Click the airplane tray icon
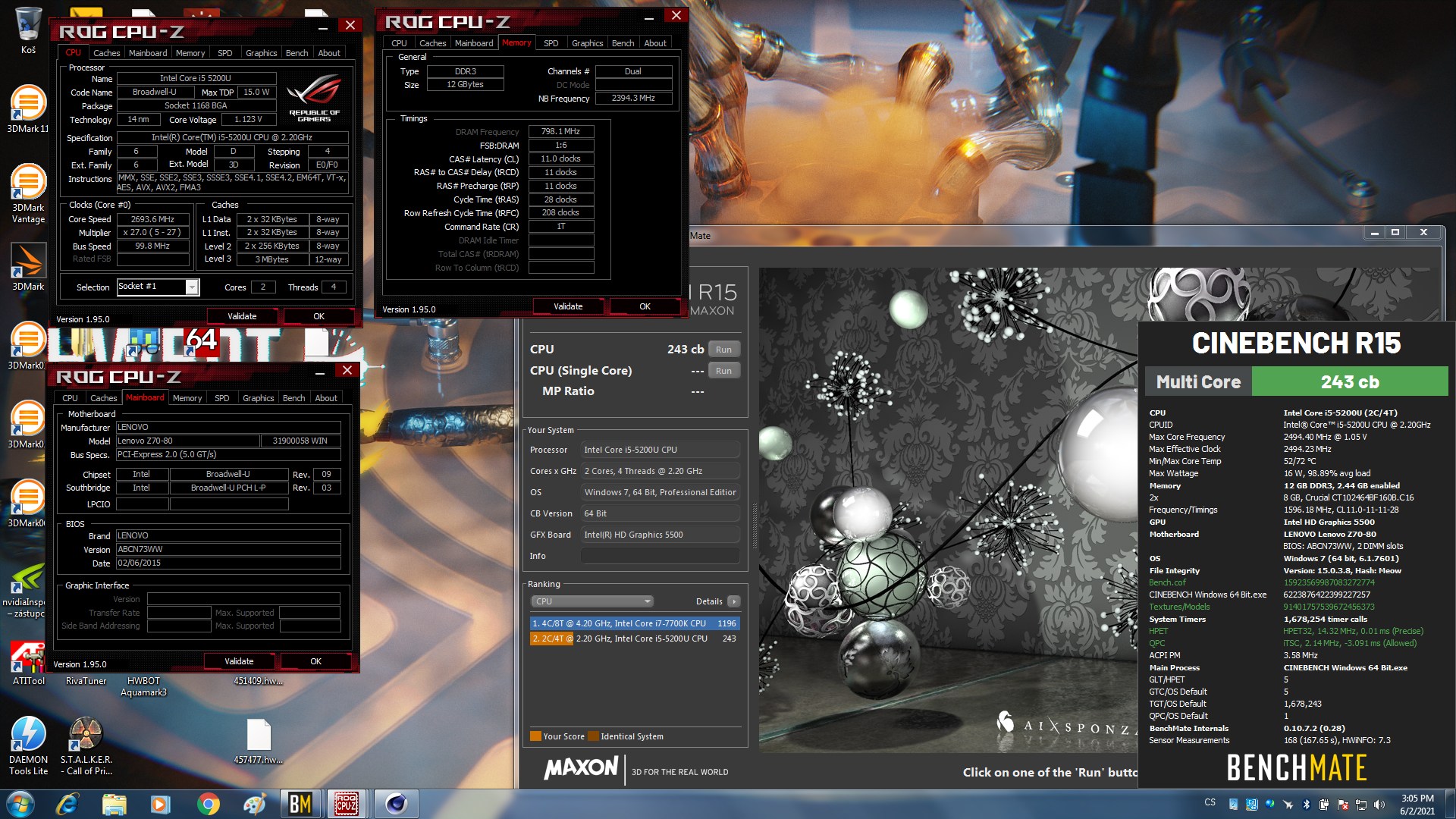 1288,805
